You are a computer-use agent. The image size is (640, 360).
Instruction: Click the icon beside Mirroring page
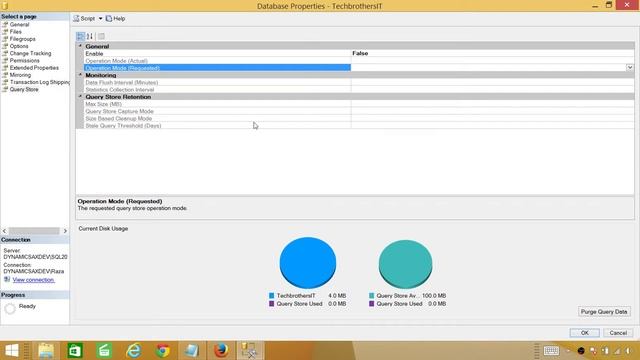[5, 75]
